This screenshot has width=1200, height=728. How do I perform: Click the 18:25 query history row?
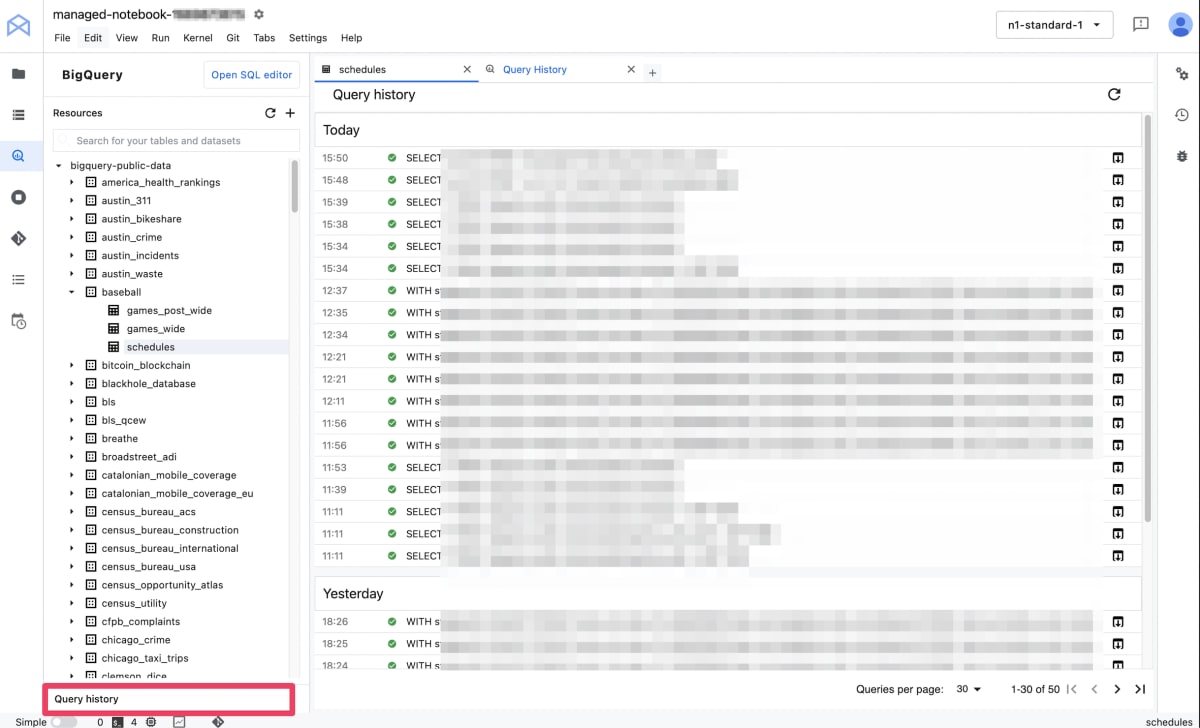[728, 644]
